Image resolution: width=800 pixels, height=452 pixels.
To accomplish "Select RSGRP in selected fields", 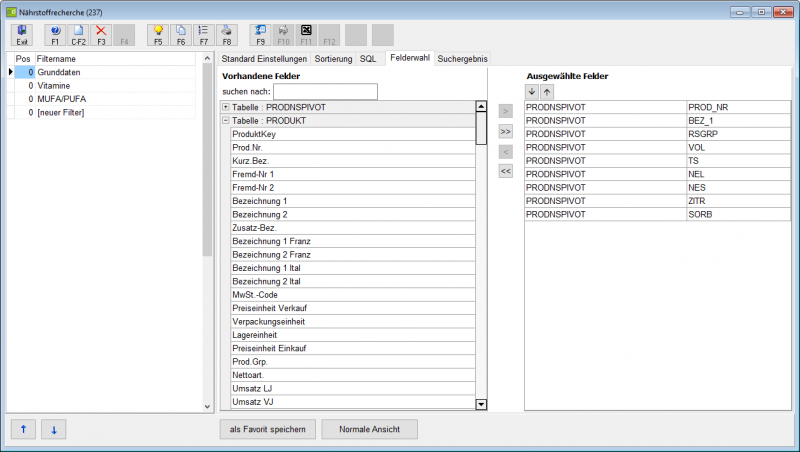I will (x=738, y=134).
